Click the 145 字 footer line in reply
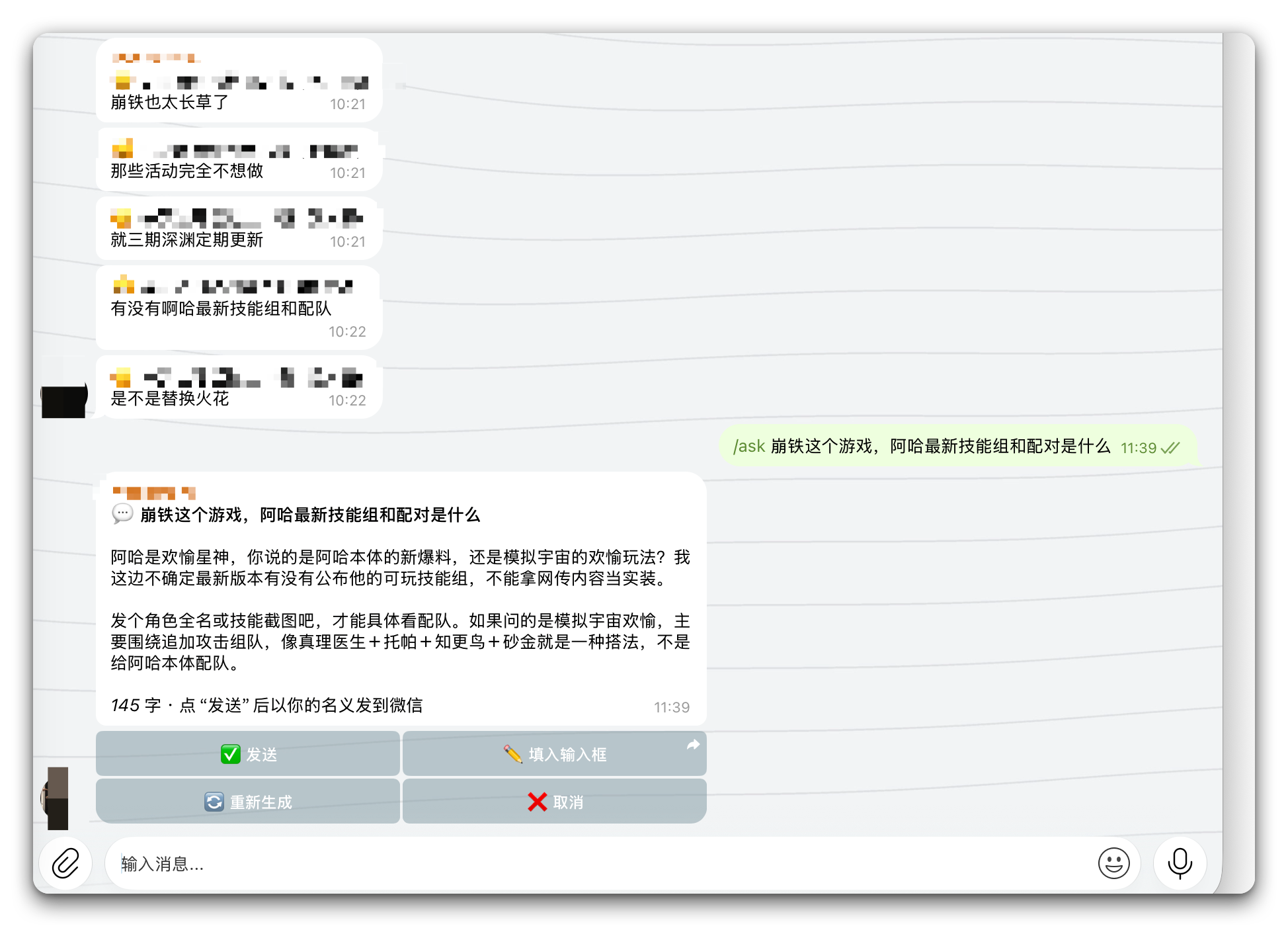The width and height of the screenshot is (1288, 936). tap(266, 705)
